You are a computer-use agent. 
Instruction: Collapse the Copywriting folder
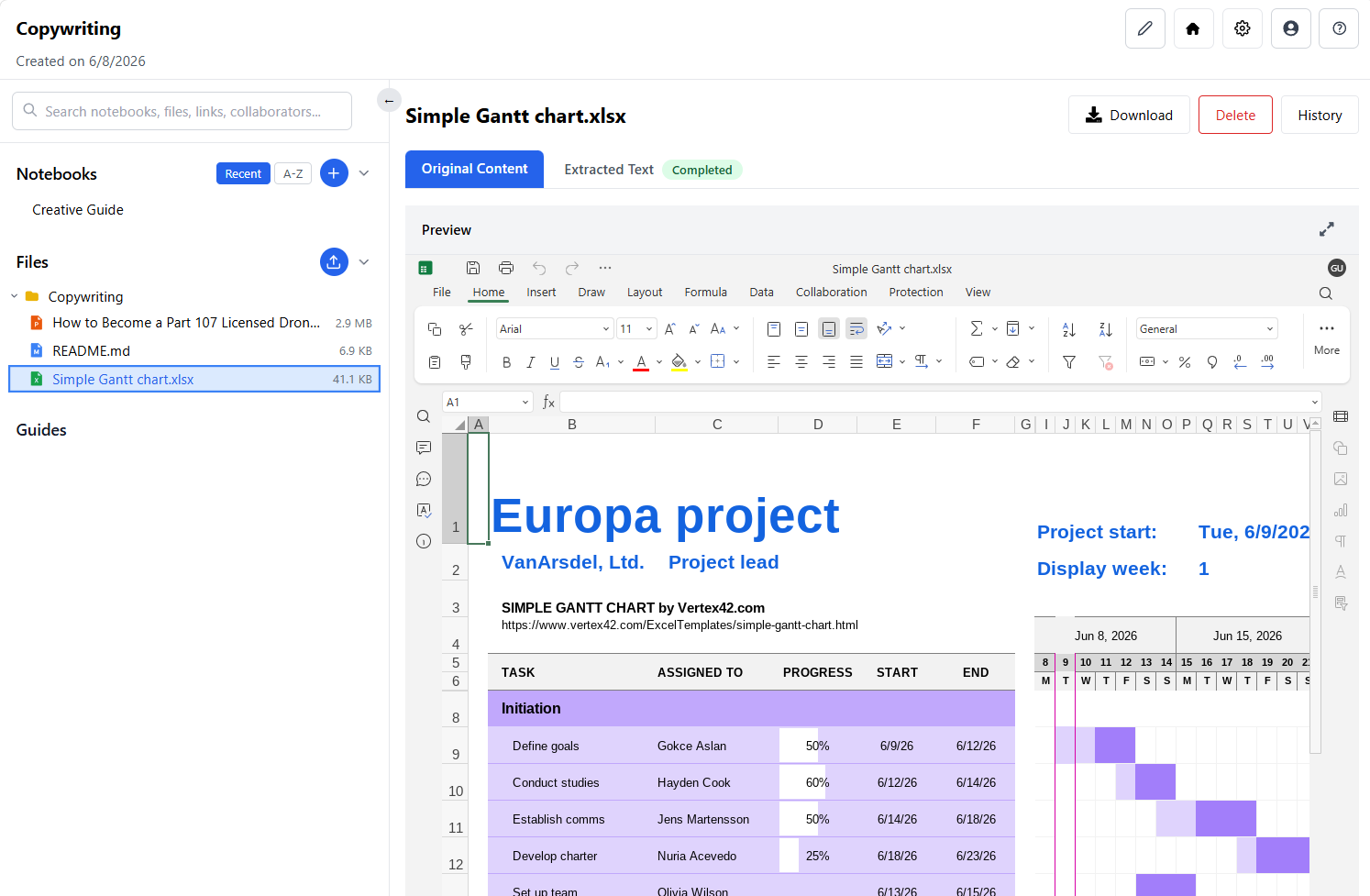[x=15, y=296]
